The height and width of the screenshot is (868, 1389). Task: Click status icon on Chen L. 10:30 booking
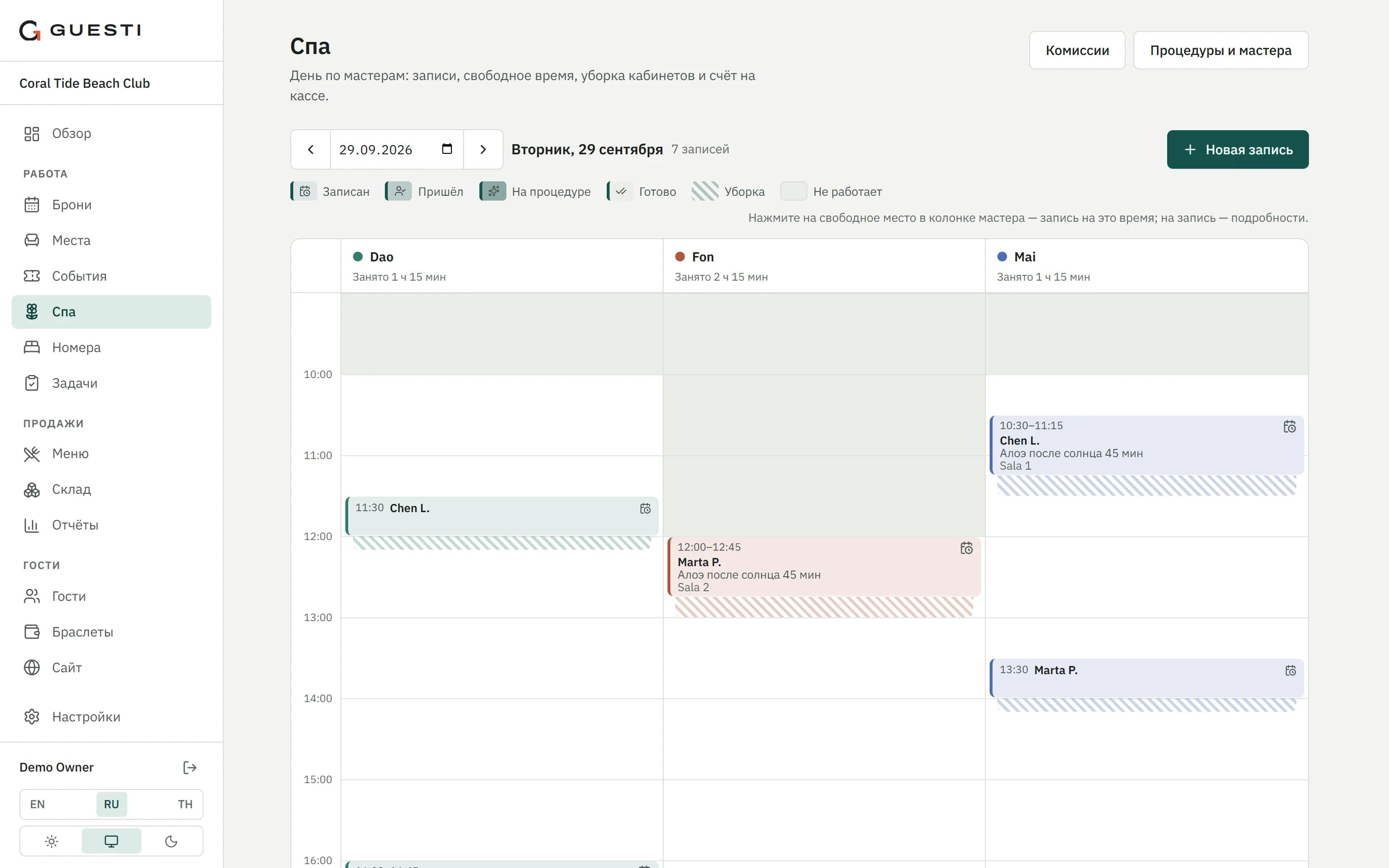(x=1290, y=427)
